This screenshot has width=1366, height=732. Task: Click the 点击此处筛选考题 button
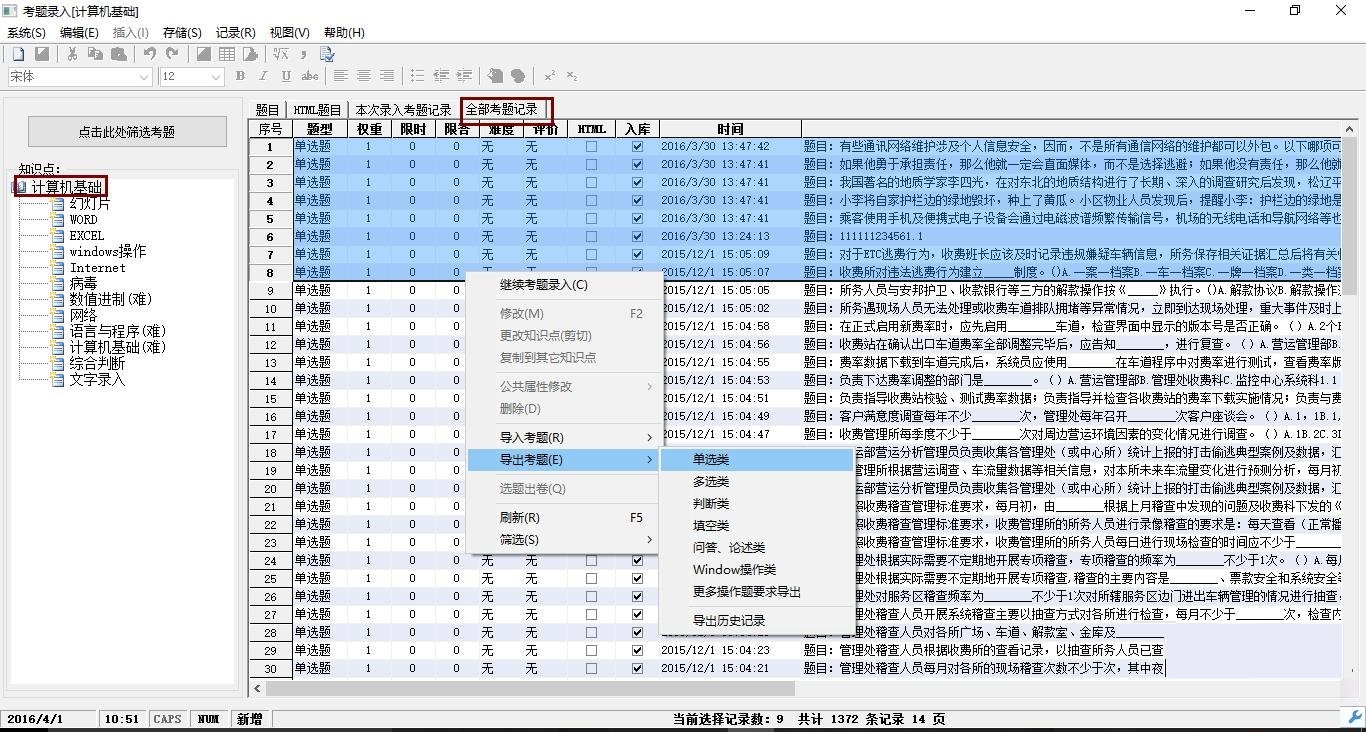tap(127, 131)
